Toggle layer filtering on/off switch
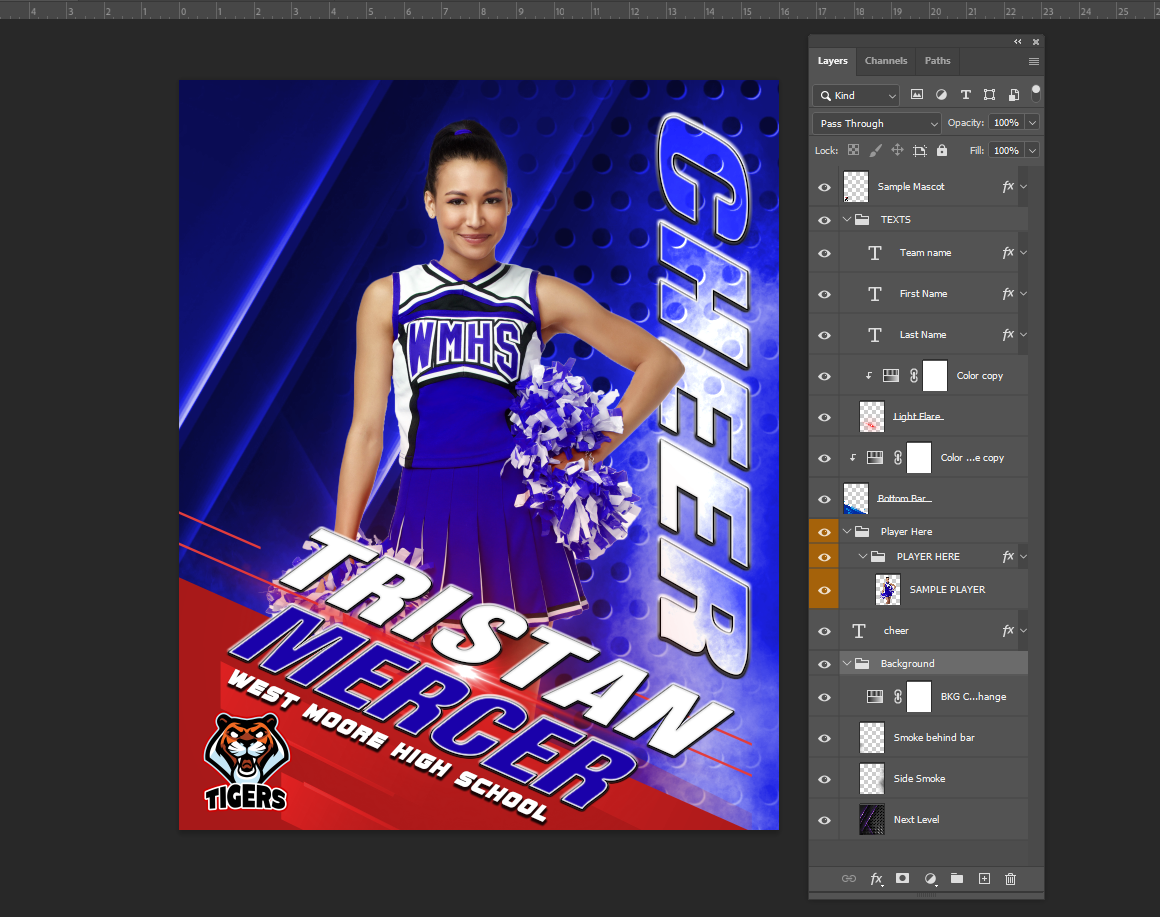The width and height of the screenshot is (1160, 917). pos(1036,92)
